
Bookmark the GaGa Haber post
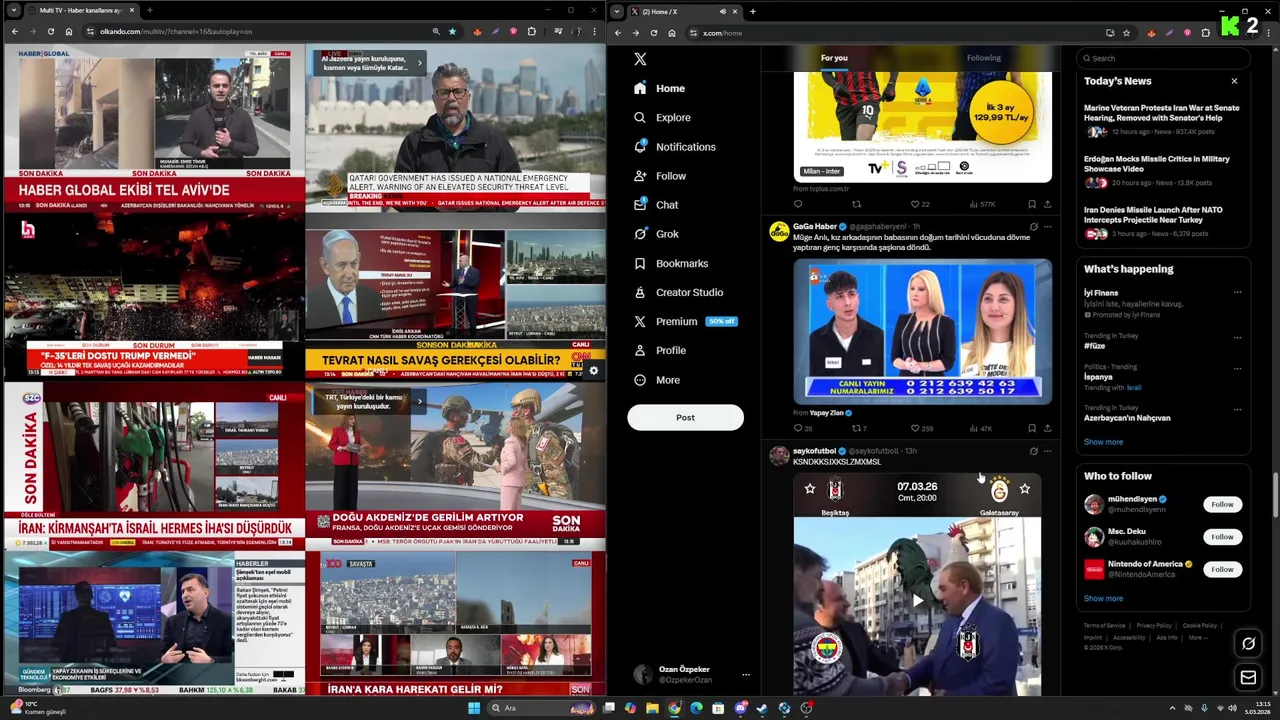click(x=1032, y=428)
